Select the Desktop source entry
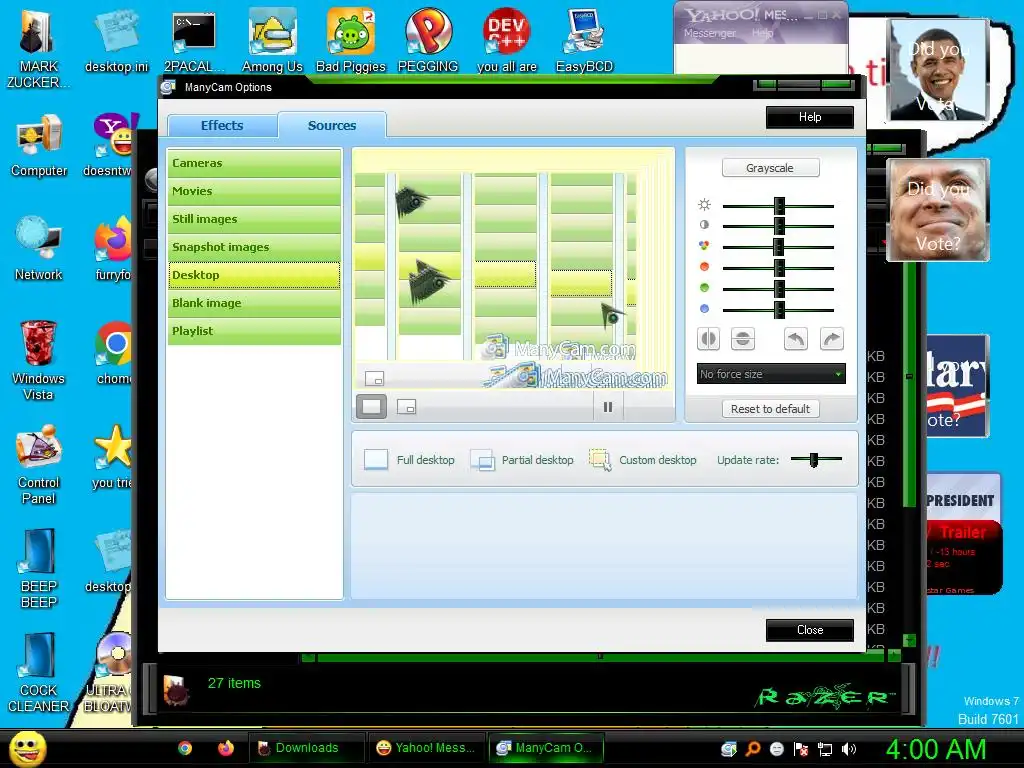Screen dimensions: 1024x768 pos(254,275)
